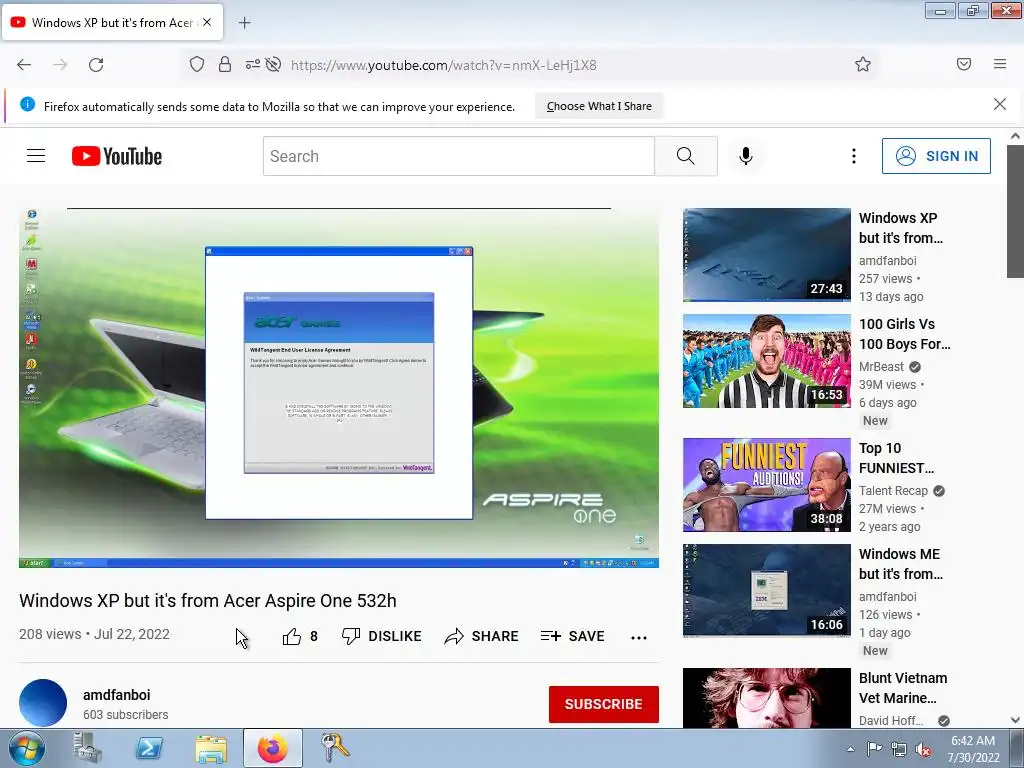1024x768 pixels.
Task: Open the tracking protection shield icon
Action: pyautogui.click(x=197, y=64)
